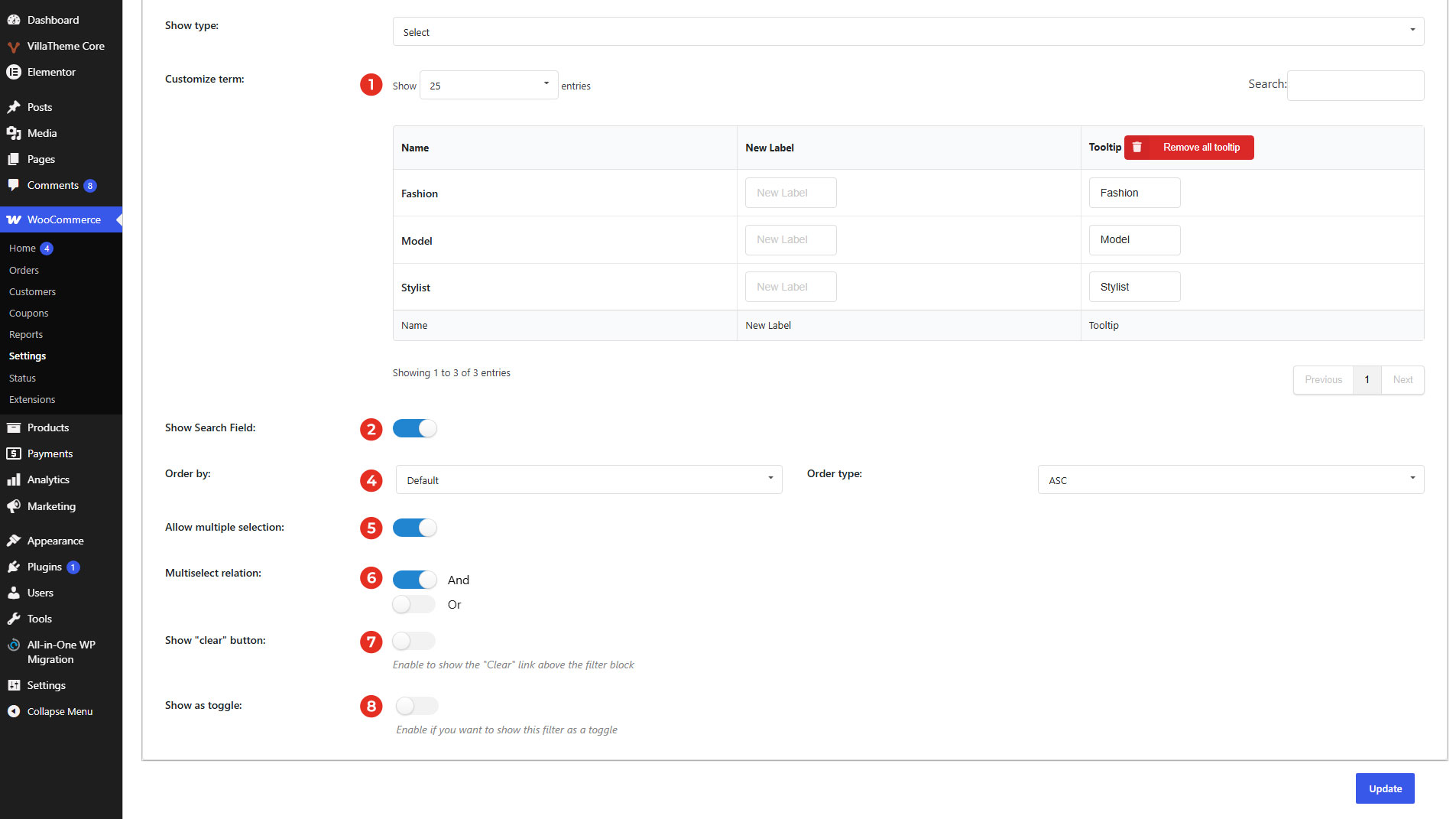Click the Stylist term name cell
This screenshot has height=819, width=1456.
[x=565, y=287]
